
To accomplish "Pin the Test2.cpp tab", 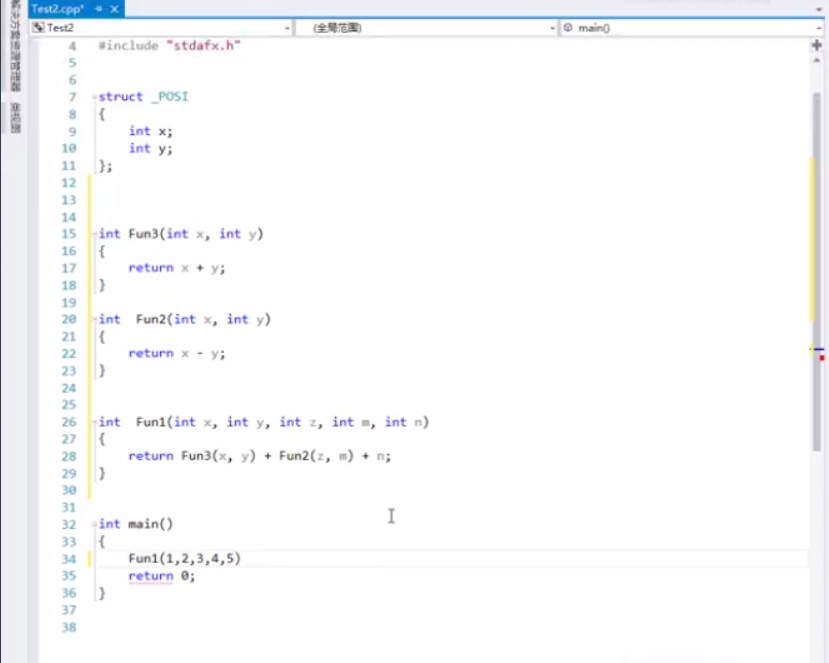I will click(x=99, y=9).
